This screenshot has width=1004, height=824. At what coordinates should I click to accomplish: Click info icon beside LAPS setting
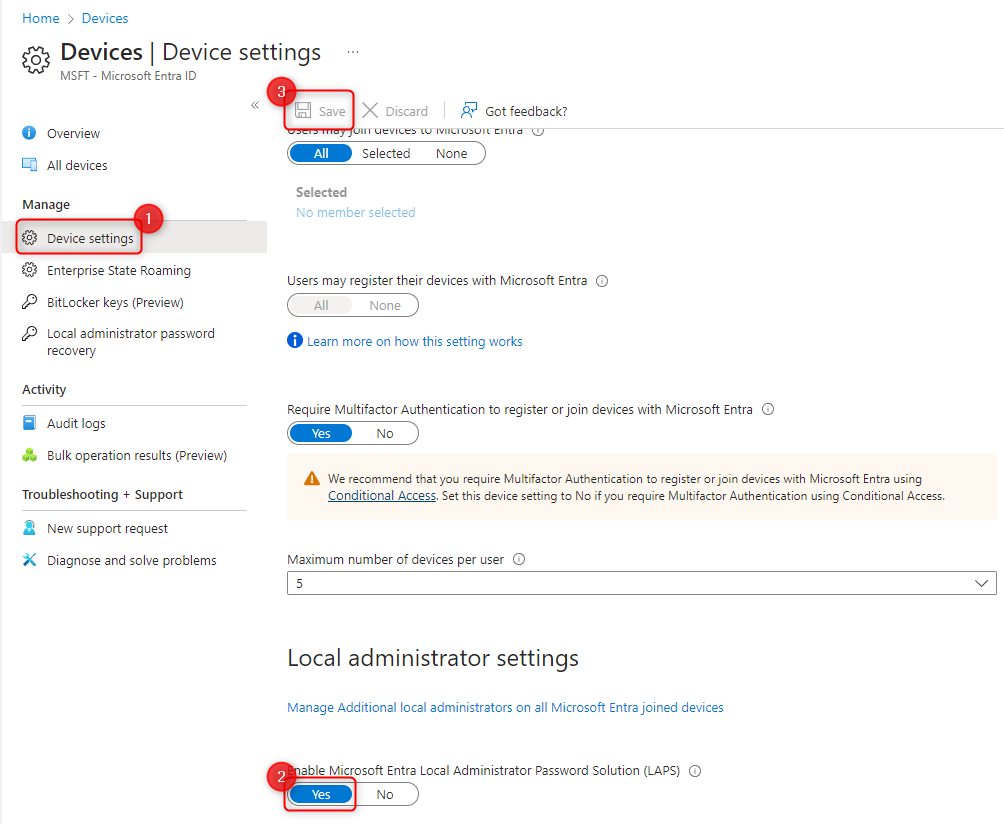[x=695, y=771]
